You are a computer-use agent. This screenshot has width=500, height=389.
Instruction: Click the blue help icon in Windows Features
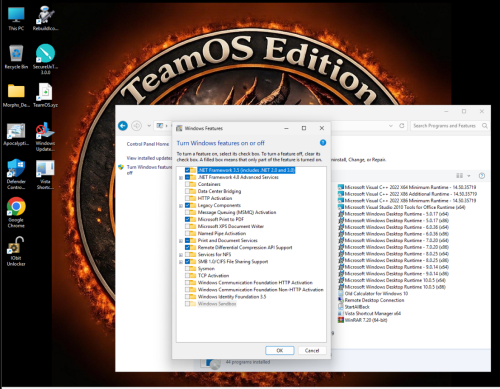tap(323, 143)
